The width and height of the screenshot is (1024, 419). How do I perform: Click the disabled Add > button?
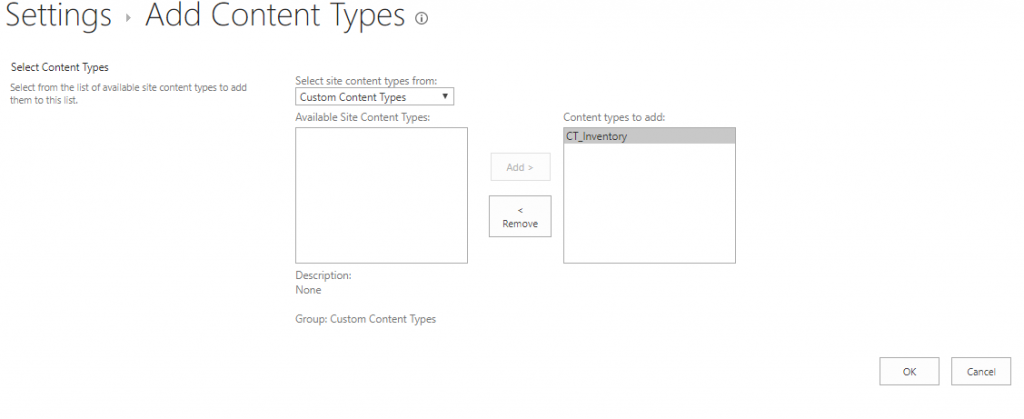click(x=520, y=167)
